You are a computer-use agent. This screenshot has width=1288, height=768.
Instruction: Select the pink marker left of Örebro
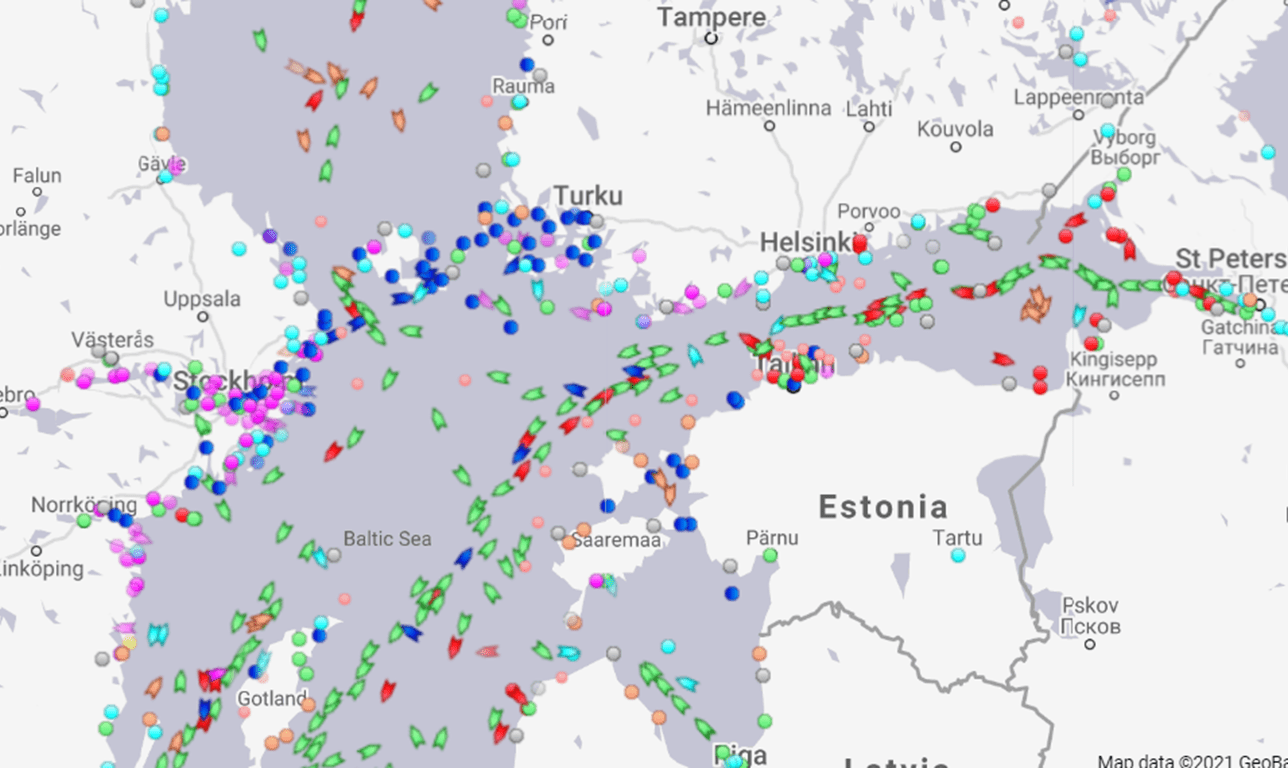point(33,404)
